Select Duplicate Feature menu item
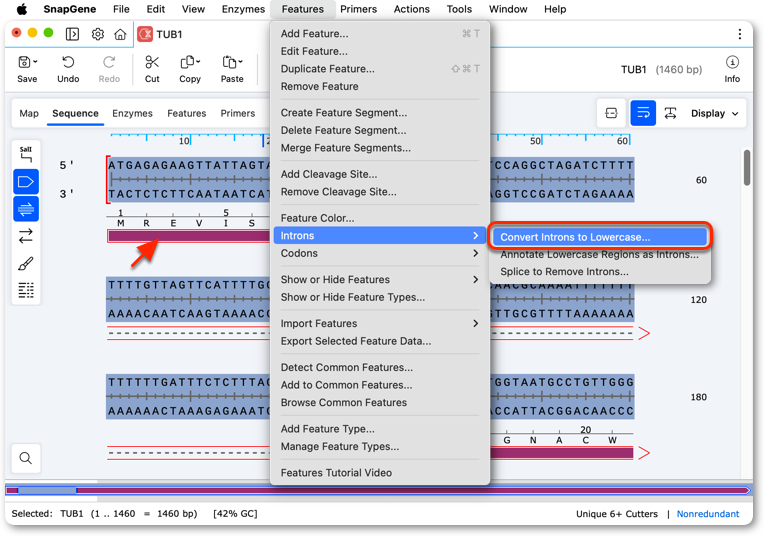764x536 pixels. point(380,69)
